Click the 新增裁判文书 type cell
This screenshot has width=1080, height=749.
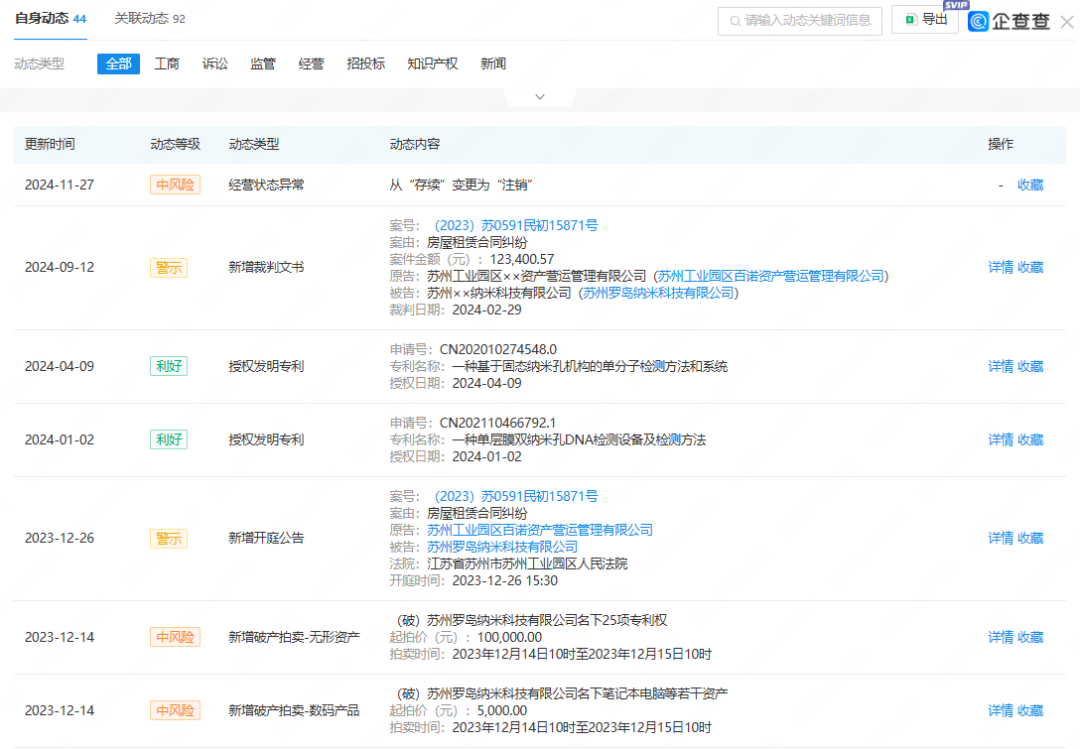(266, 267)
